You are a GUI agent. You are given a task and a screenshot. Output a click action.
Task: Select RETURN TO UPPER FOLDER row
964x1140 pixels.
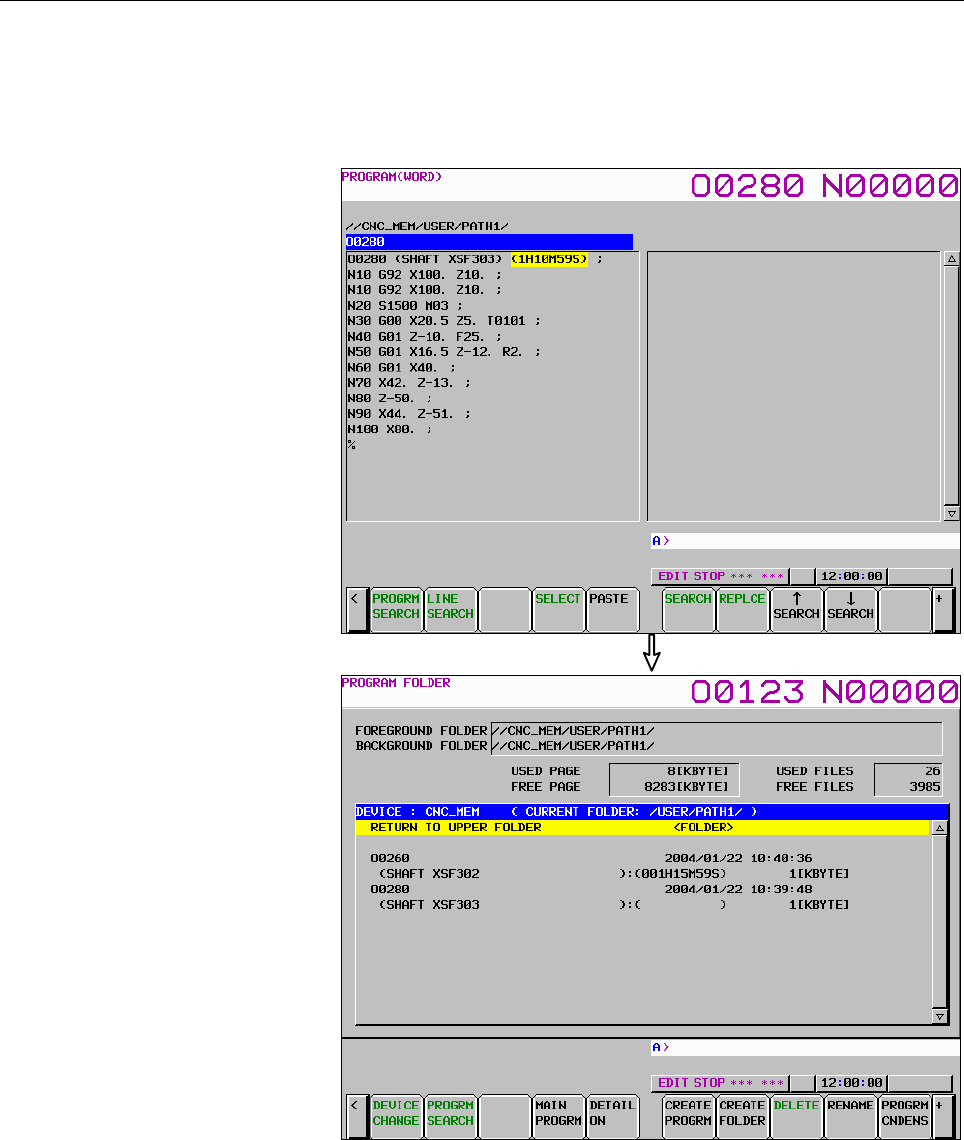(643, 827)
